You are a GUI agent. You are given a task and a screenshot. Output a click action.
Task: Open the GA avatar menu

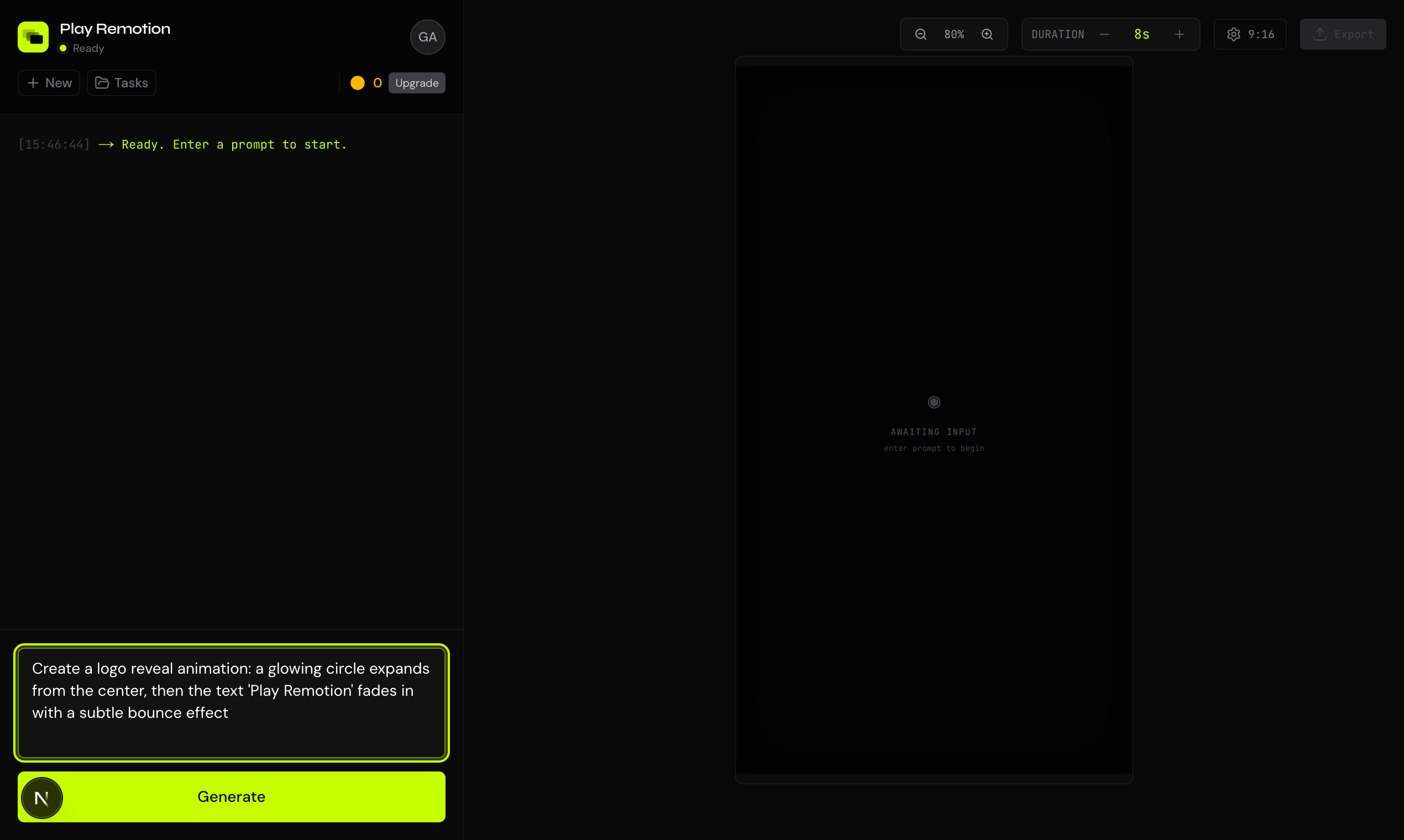(x=427, y=38)
